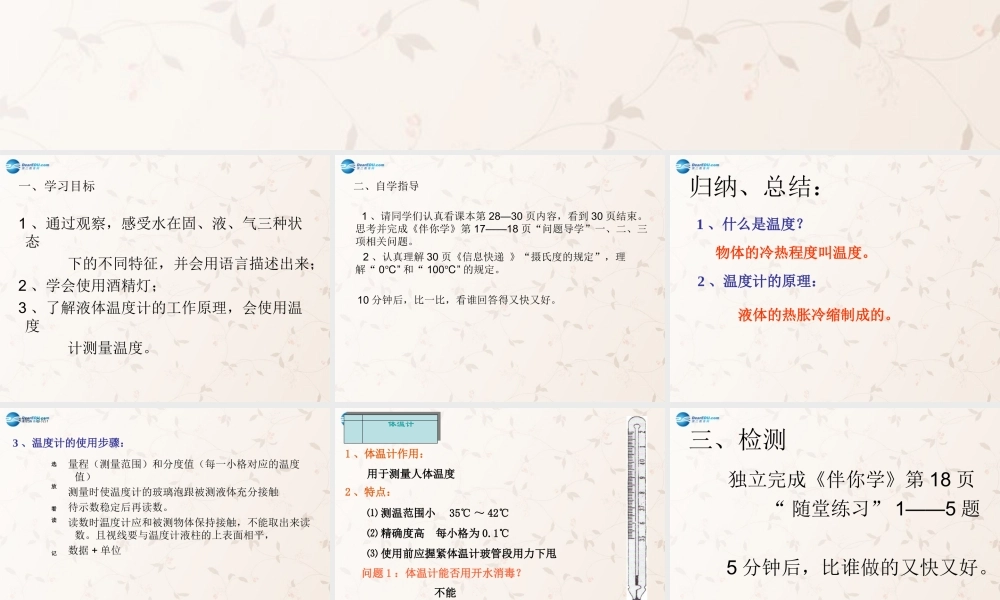Click the bullet '测量时使温度计的玻璃泡跟被测液体充分接触'
Viewport: 1000px width, 600px height.
pyautogui.click(x=173, y=492)
